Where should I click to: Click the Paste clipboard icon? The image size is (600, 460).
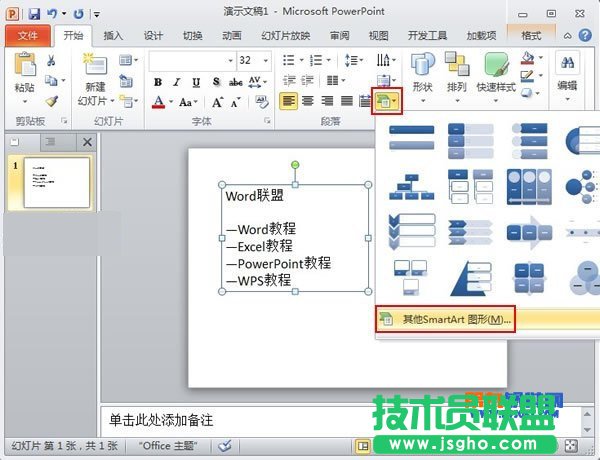pos(24,64)
